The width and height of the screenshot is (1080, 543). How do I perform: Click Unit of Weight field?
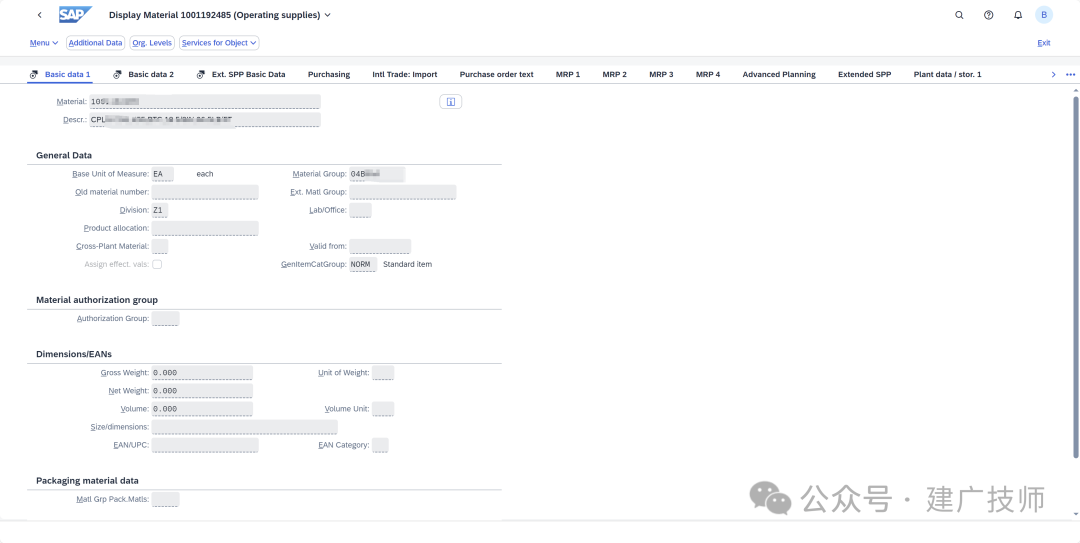tap(383, 373)
